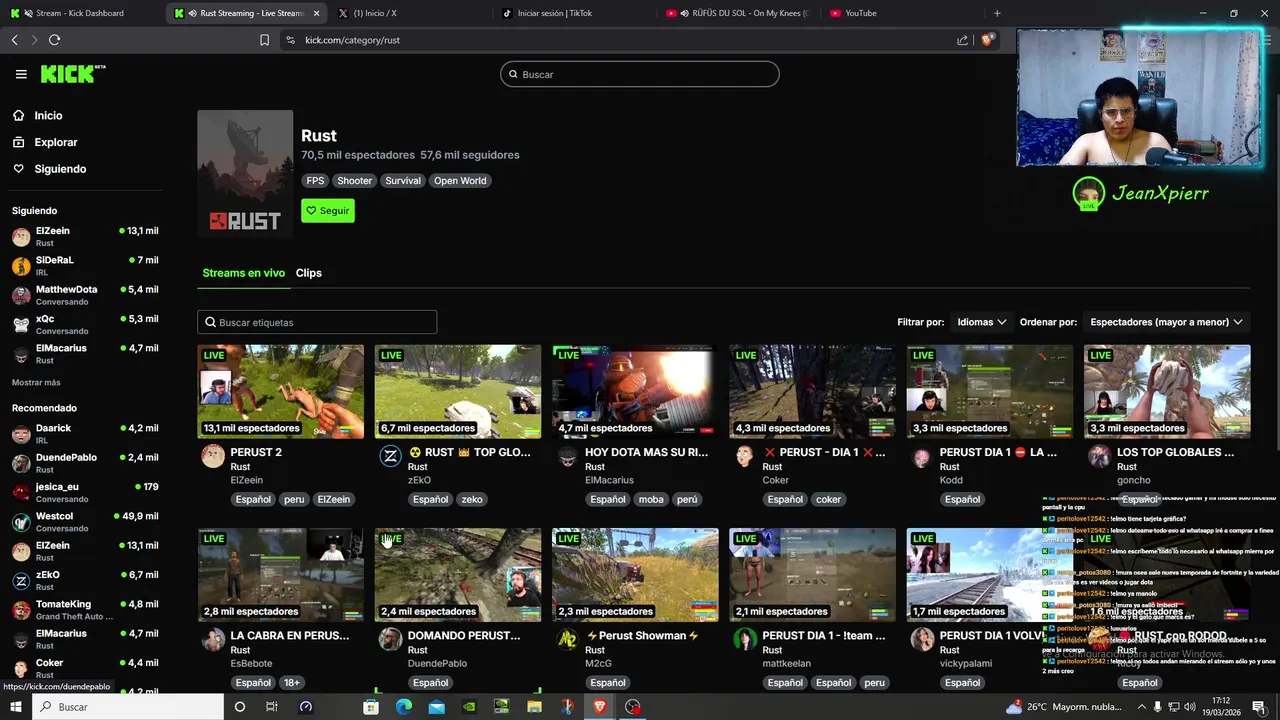Screen dimensions: 1280x720
Task: Click the Kodd streamer avatar
Action: pyautogui.click(x=922, y=457)
